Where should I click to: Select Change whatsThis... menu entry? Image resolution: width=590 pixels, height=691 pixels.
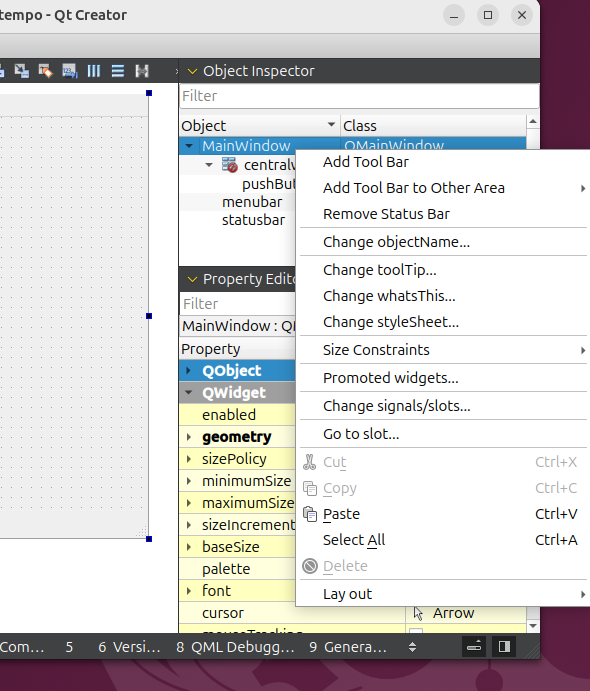[444, 296]
